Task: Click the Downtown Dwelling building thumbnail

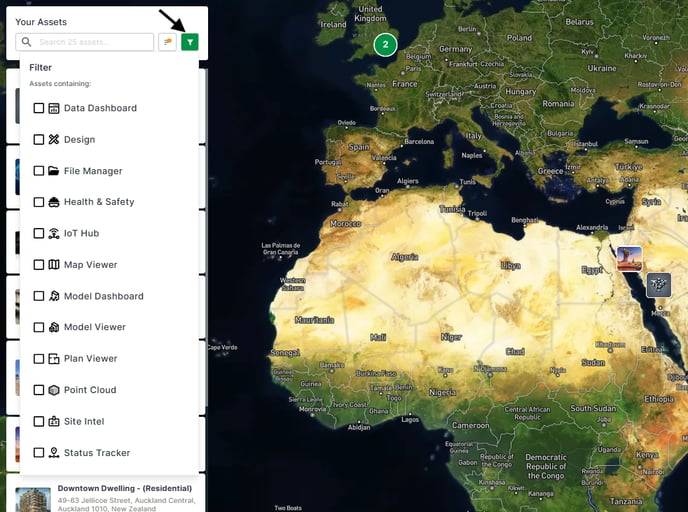Action: pyautogui.click(x=33, y=497)
